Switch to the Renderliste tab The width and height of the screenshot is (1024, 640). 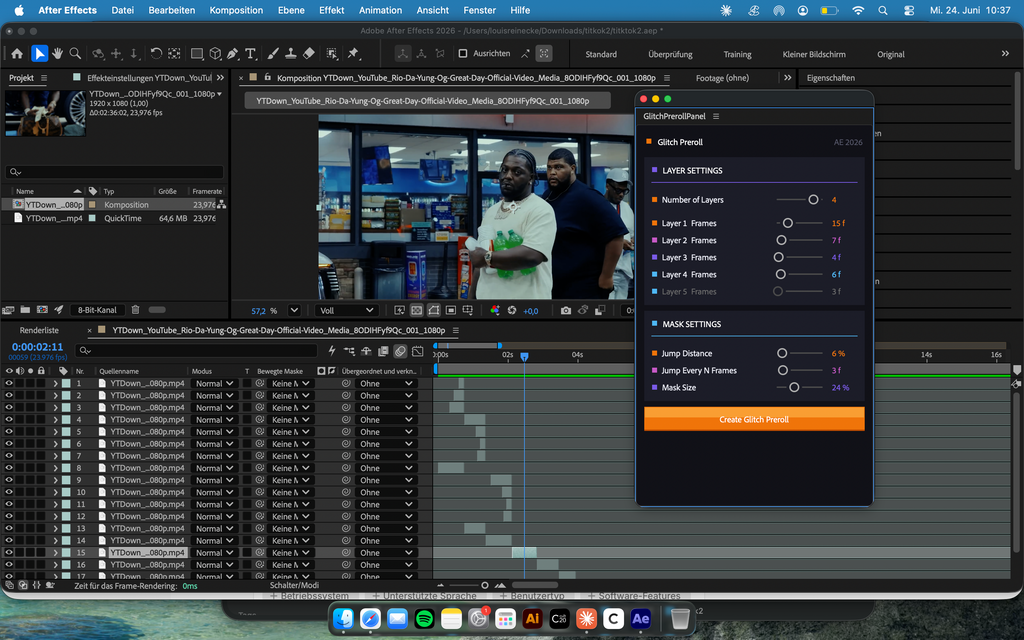click(39, 330)
